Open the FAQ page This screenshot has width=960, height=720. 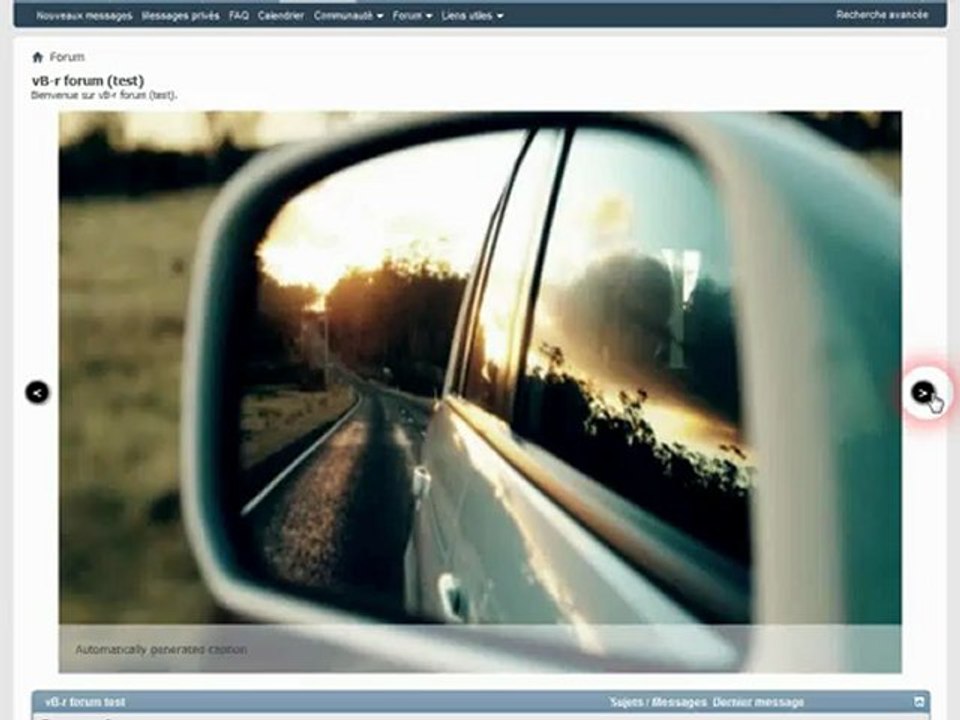239,15
